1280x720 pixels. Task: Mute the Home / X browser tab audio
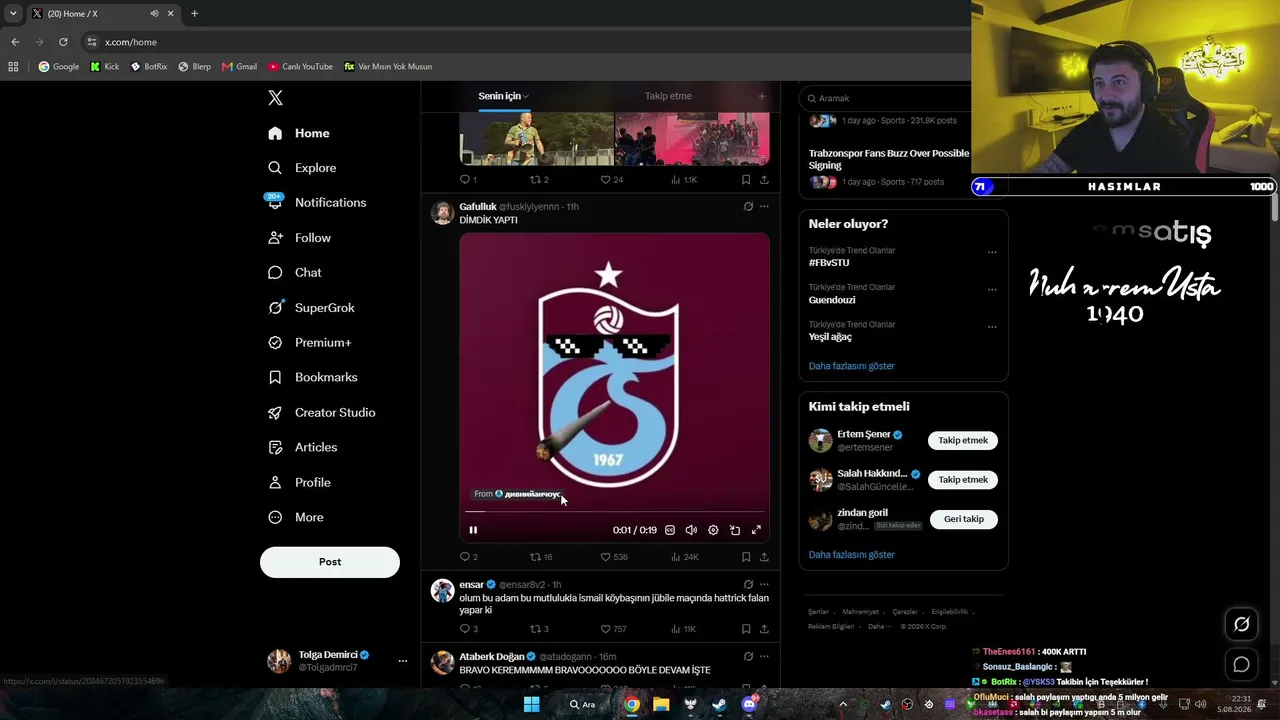154,14
